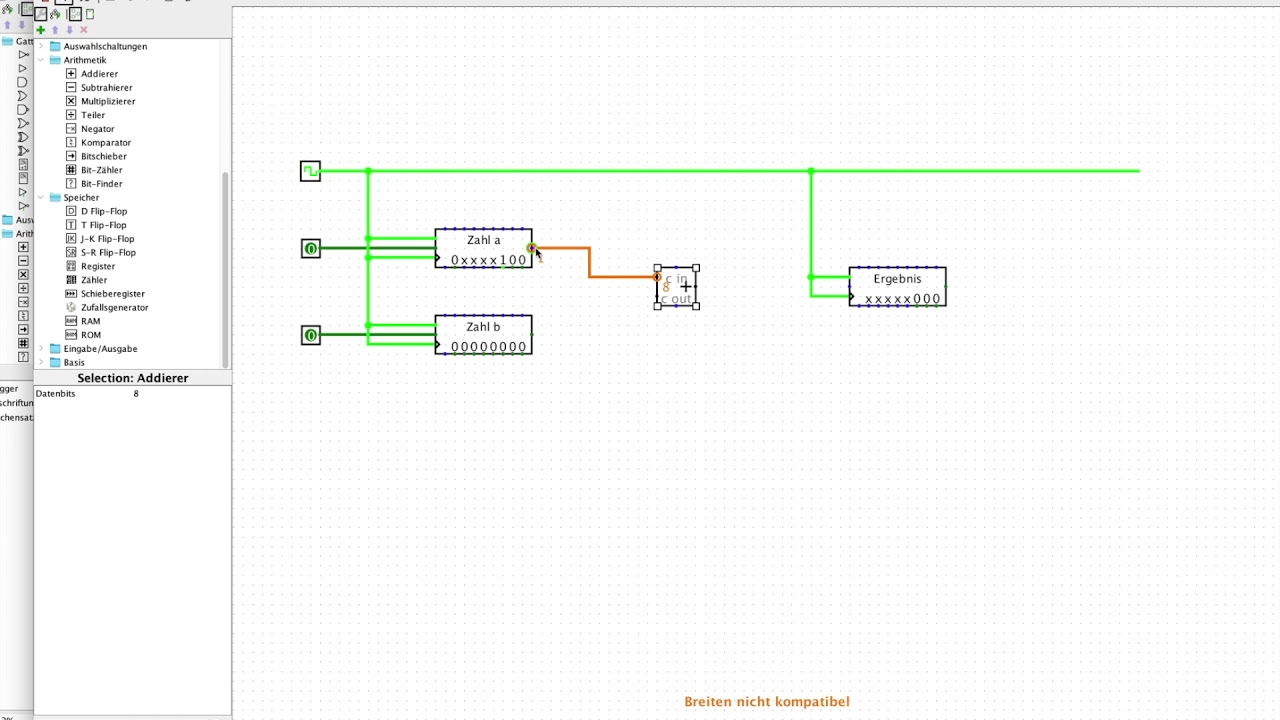1280x720 pixels.
Task: Expand the Basis library folder
Action: tap(41, 362)
